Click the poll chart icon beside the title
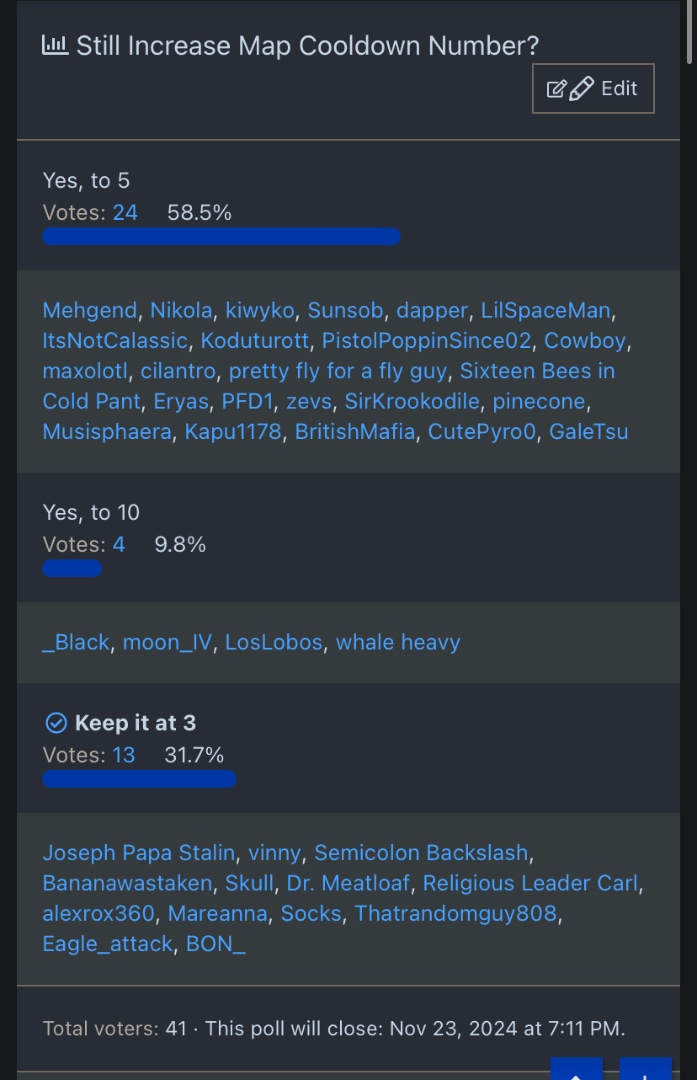 (55, 45)
